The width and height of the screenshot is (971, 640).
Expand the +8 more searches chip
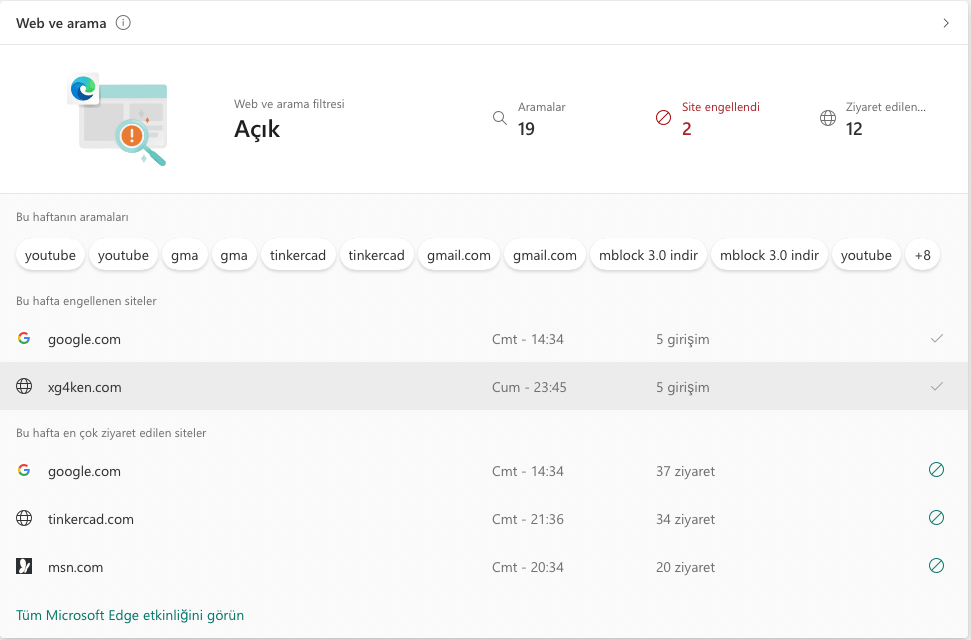(922, 255)
